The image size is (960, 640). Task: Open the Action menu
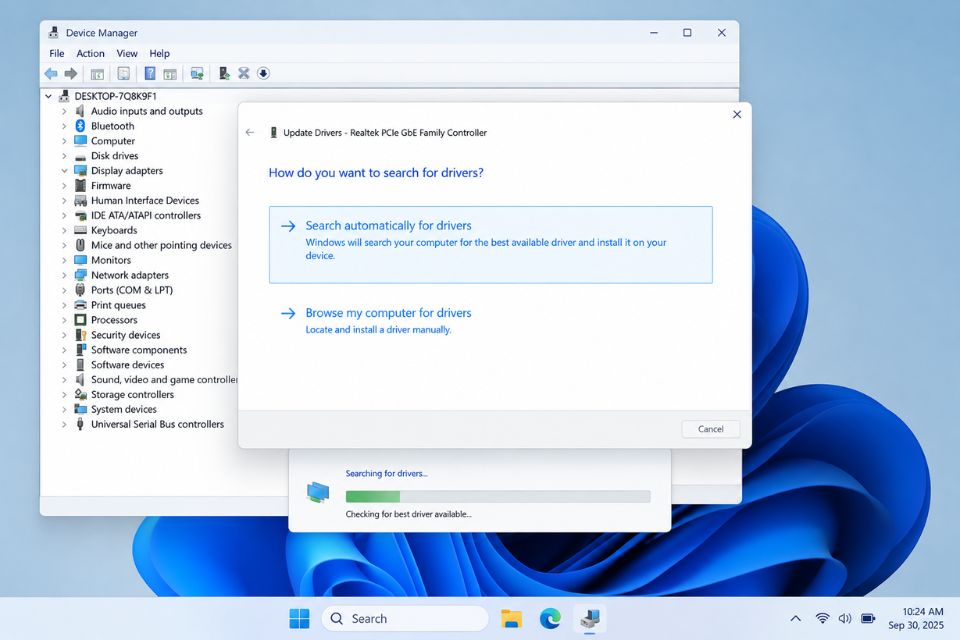(90, 53)
